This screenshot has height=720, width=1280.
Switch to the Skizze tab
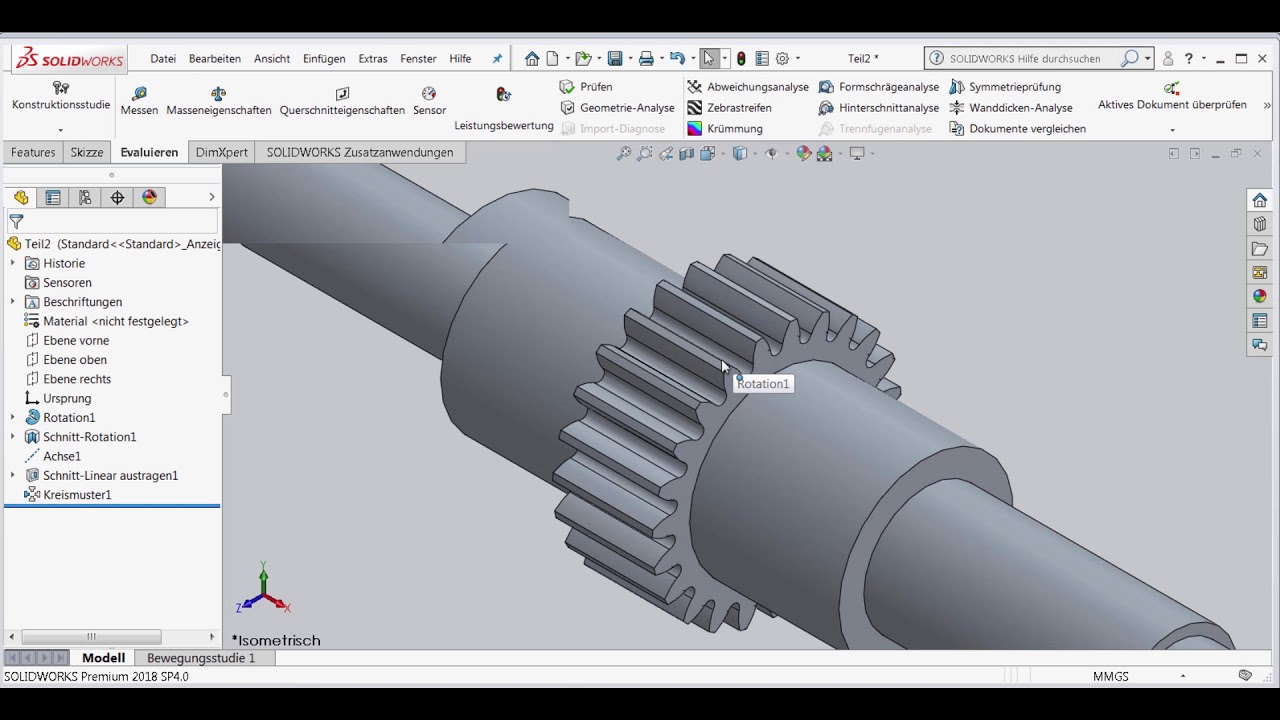pyautogui.click(x=87, y=153)
